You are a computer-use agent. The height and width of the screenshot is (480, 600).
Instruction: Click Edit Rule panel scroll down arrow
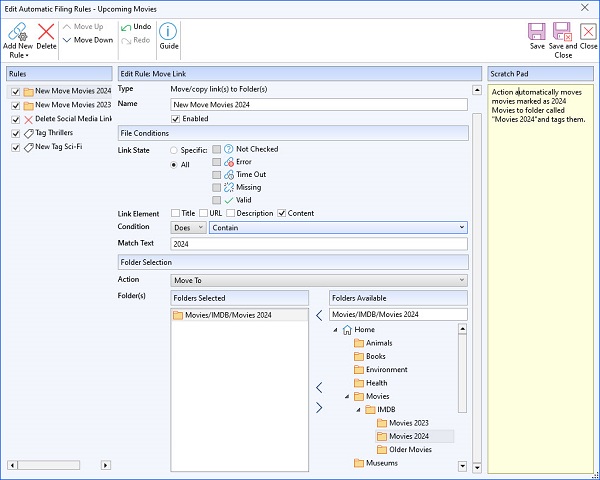pyautogui.click(x=477, y=467)
